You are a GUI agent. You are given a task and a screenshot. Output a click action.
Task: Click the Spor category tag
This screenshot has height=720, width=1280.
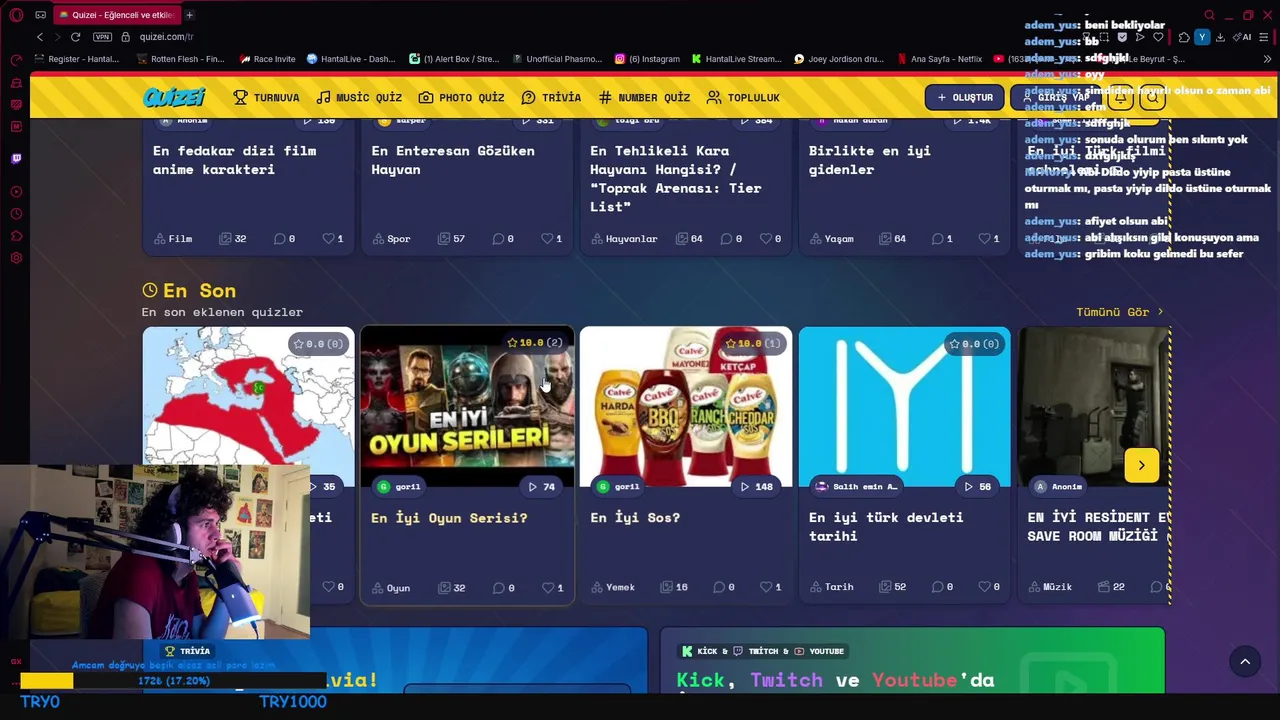pyautogui.click(x=391, y=239)
